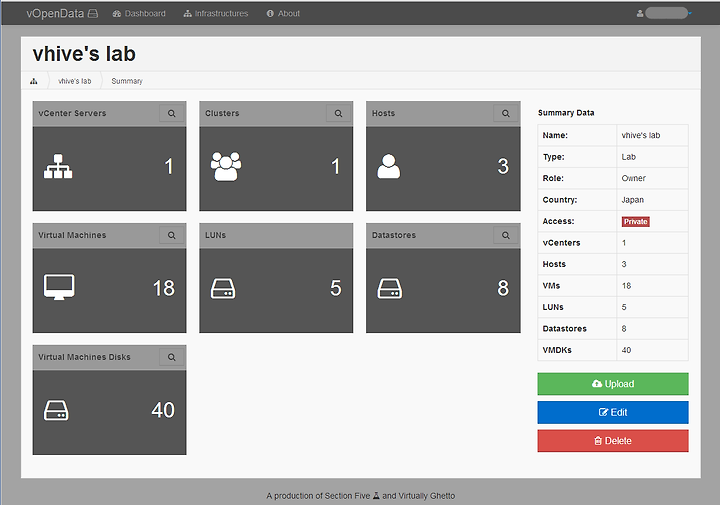Click the Hosts search magnifier icon
The image size is (720, 505).
[x=506, y=113]
